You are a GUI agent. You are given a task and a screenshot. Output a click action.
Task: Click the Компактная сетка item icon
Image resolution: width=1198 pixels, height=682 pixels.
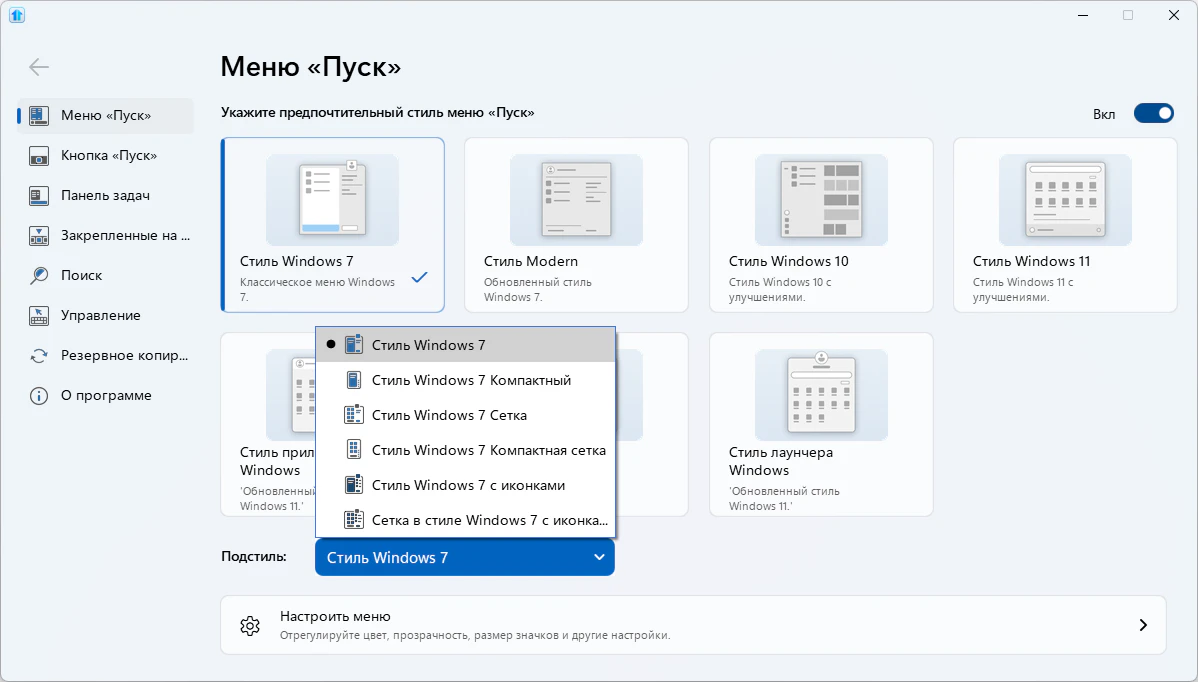coord(353,450)
